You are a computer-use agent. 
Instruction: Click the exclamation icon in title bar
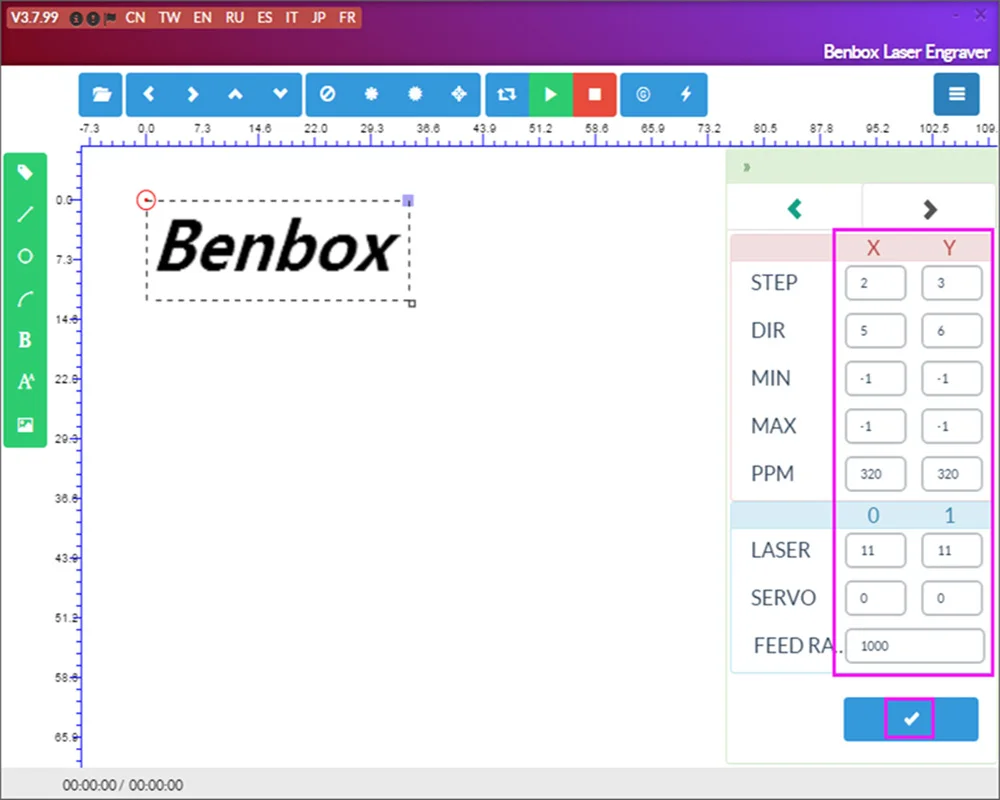pyautogui.click(x=93, y=19)
